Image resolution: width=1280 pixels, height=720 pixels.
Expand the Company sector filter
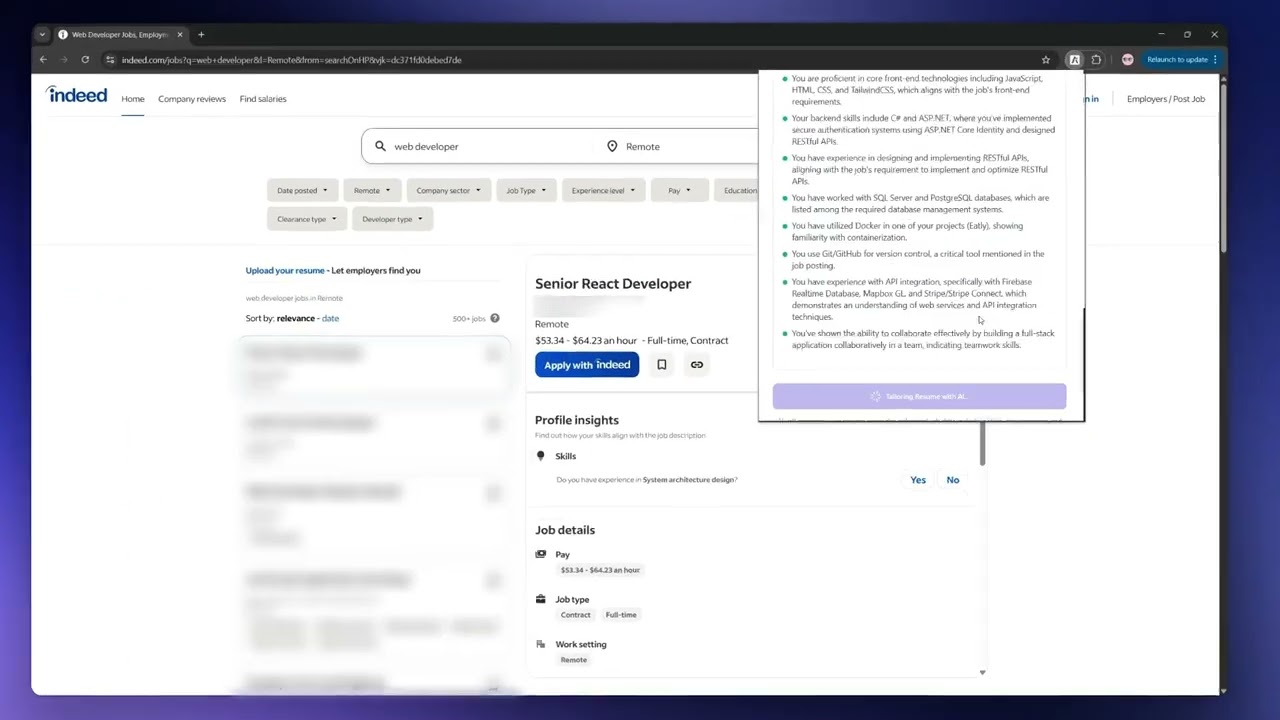pos(448,190)
